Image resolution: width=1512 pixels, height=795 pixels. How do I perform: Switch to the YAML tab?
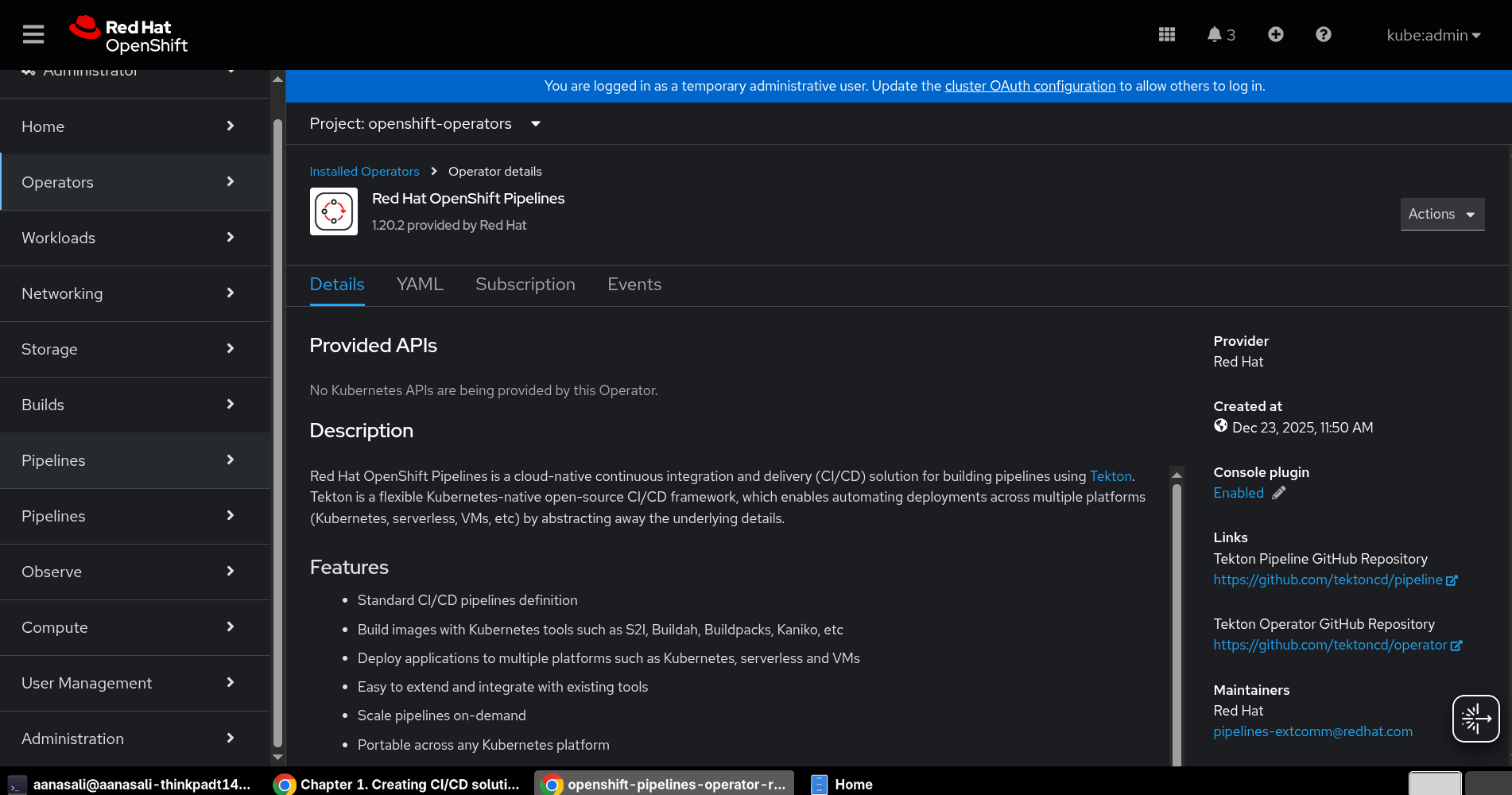point(420,285)
